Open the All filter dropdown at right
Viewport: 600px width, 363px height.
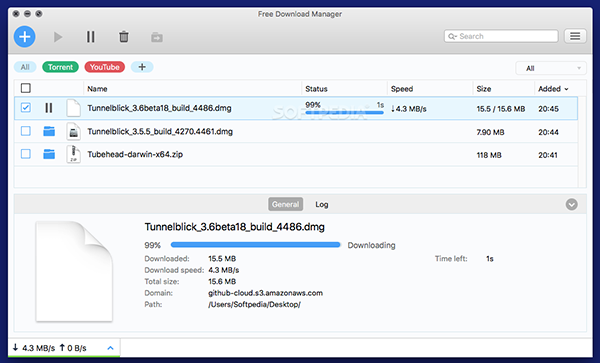pos(551,68)
